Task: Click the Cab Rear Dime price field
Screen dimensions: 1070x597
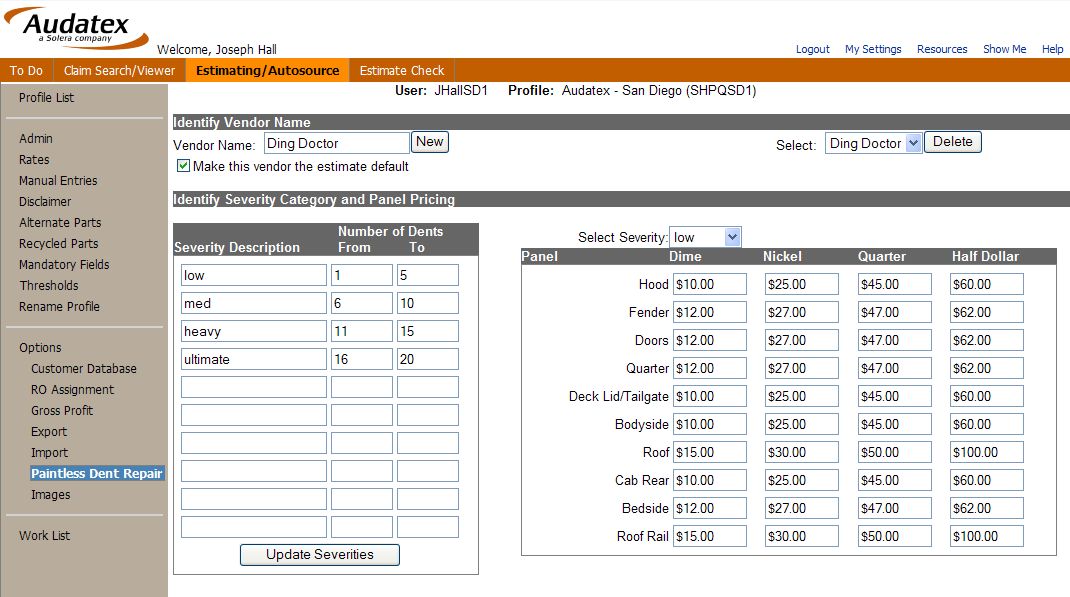Action: [710, 480]
